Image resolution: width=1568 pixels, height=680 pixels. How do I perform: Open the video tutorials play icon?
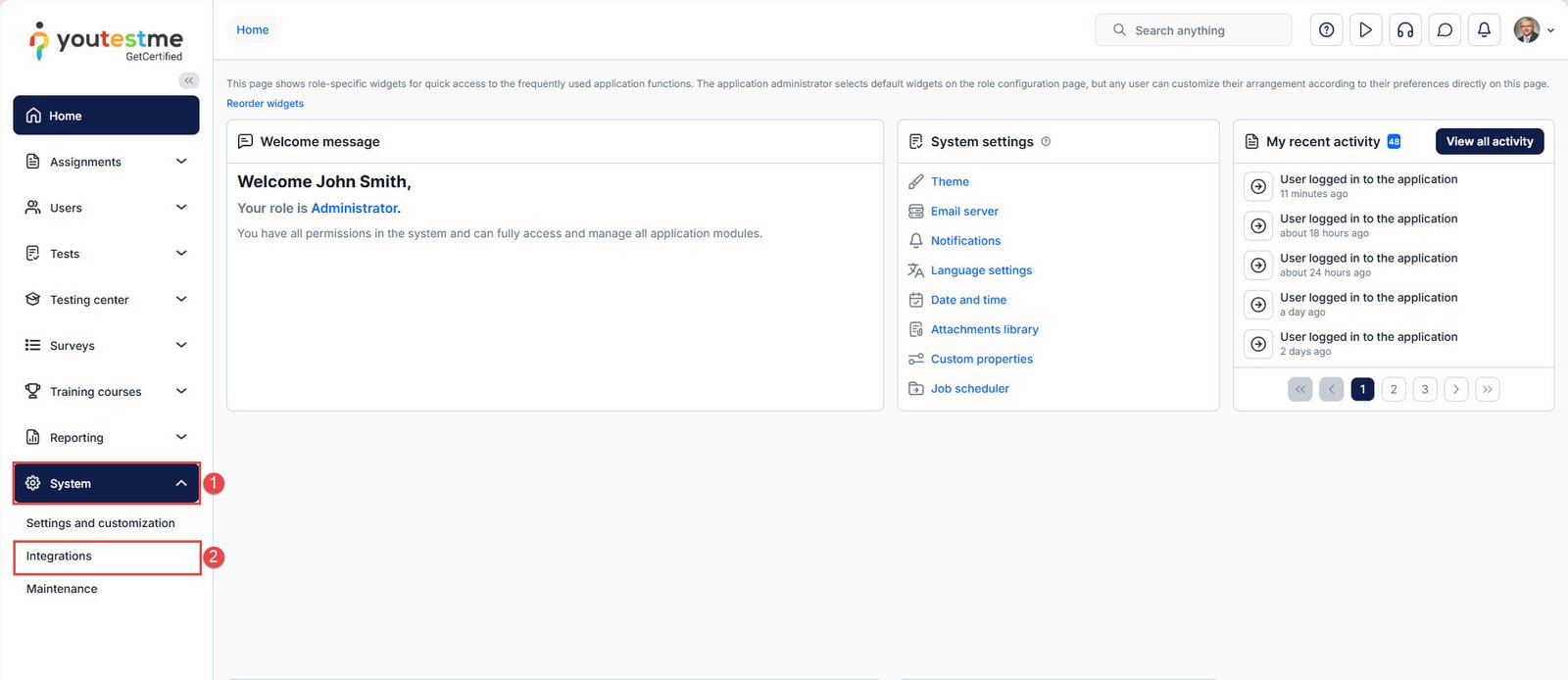(1365, 30)
